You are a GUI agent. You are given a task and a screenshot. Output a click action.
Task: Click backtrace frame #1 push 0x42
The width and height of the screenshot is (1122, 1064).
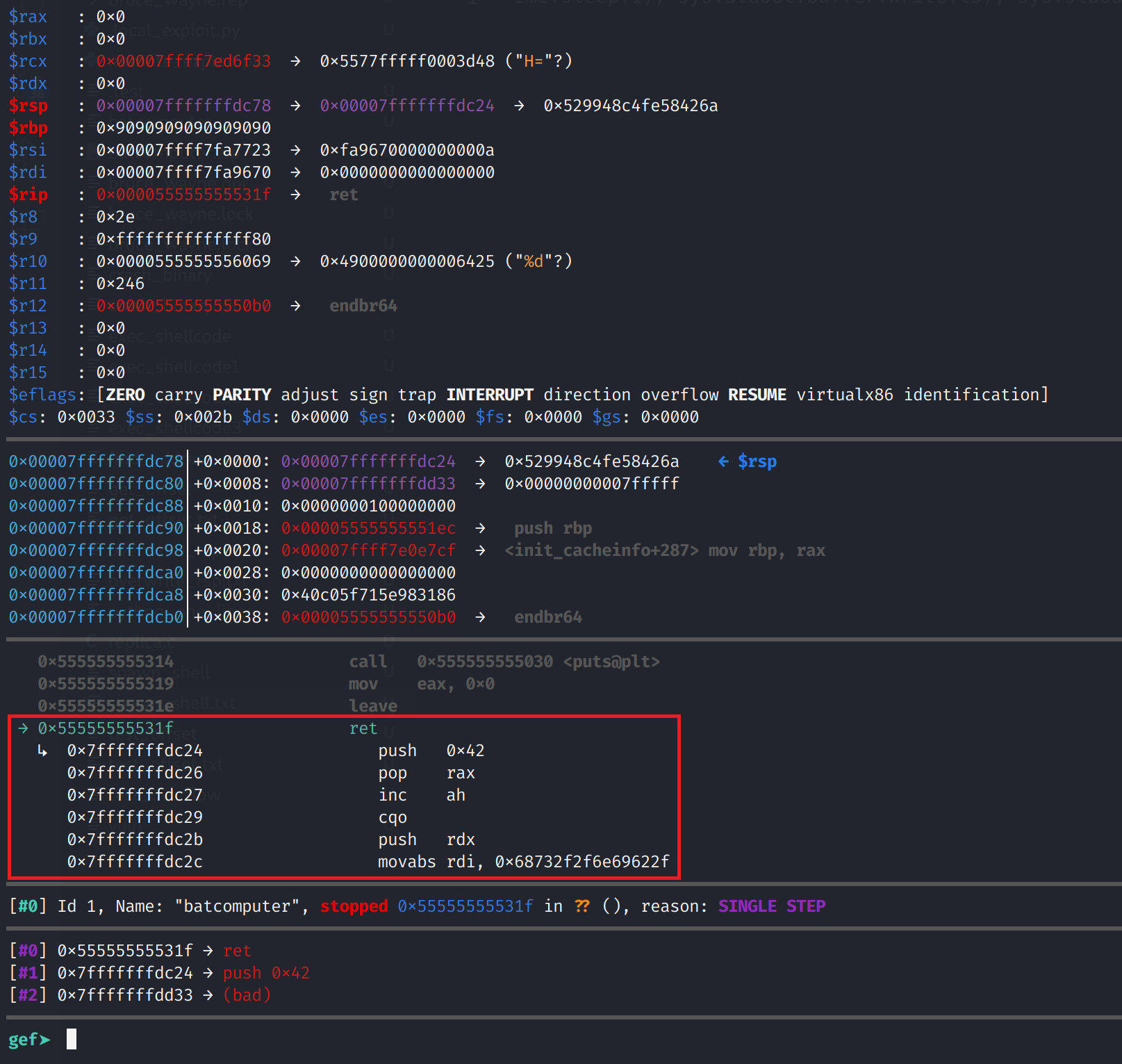pos(159,973)
